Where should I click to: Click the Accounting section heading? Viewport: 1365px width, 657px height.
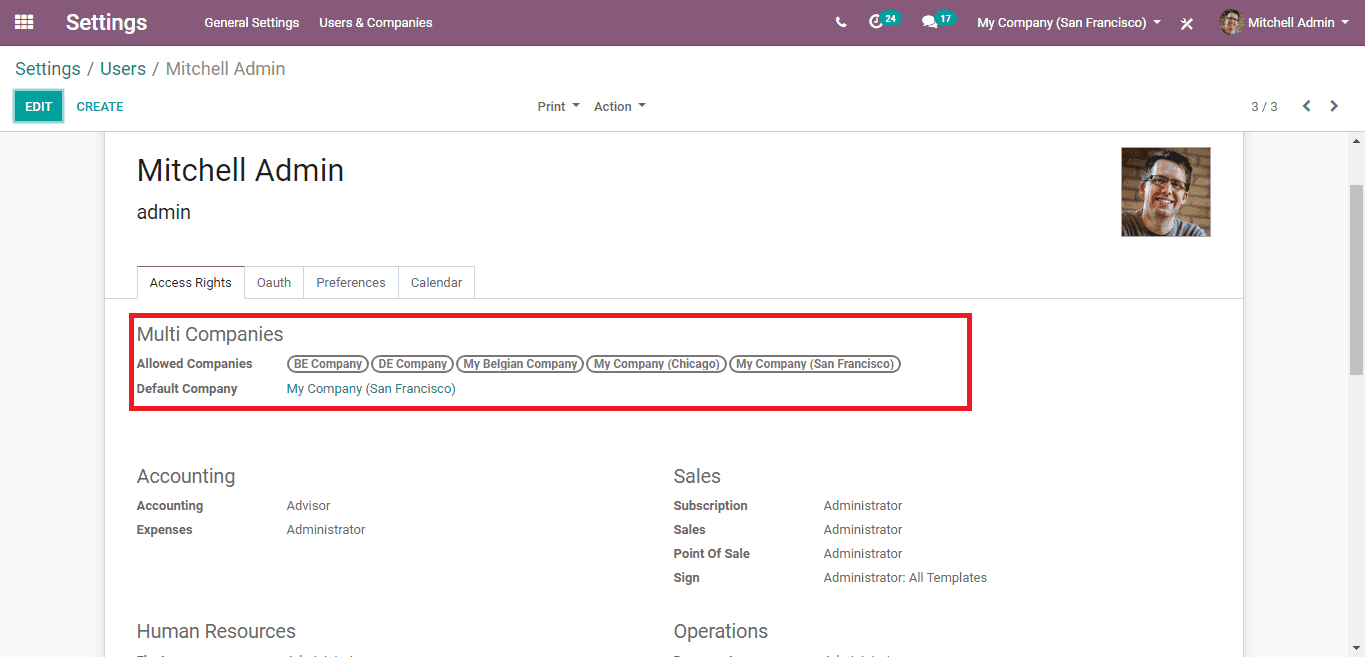[x=186, y=477]
